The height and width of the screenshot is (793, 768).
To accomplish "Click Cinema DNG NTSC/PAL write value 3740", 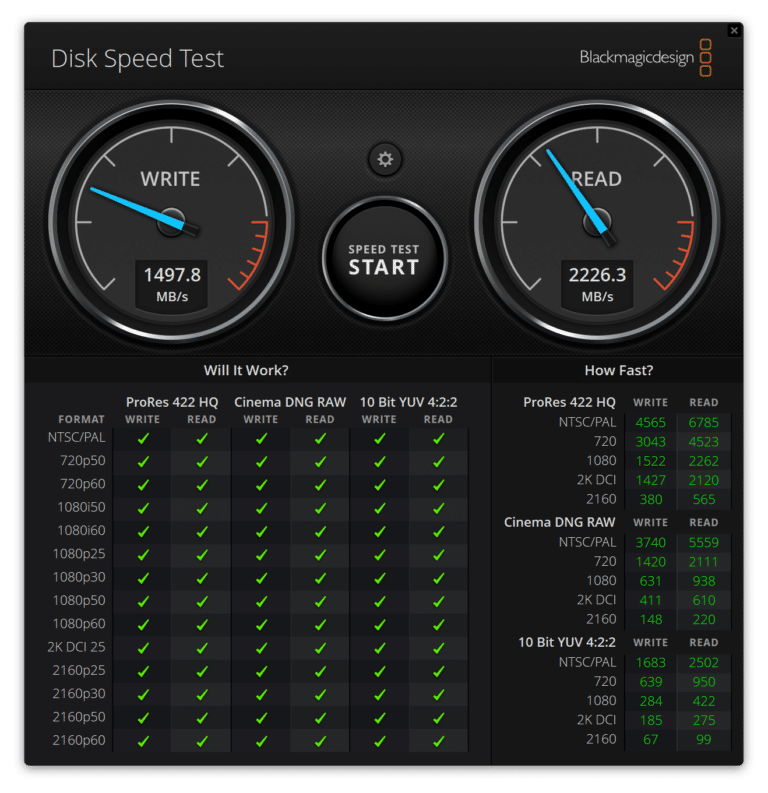I will tap(651, 542).
